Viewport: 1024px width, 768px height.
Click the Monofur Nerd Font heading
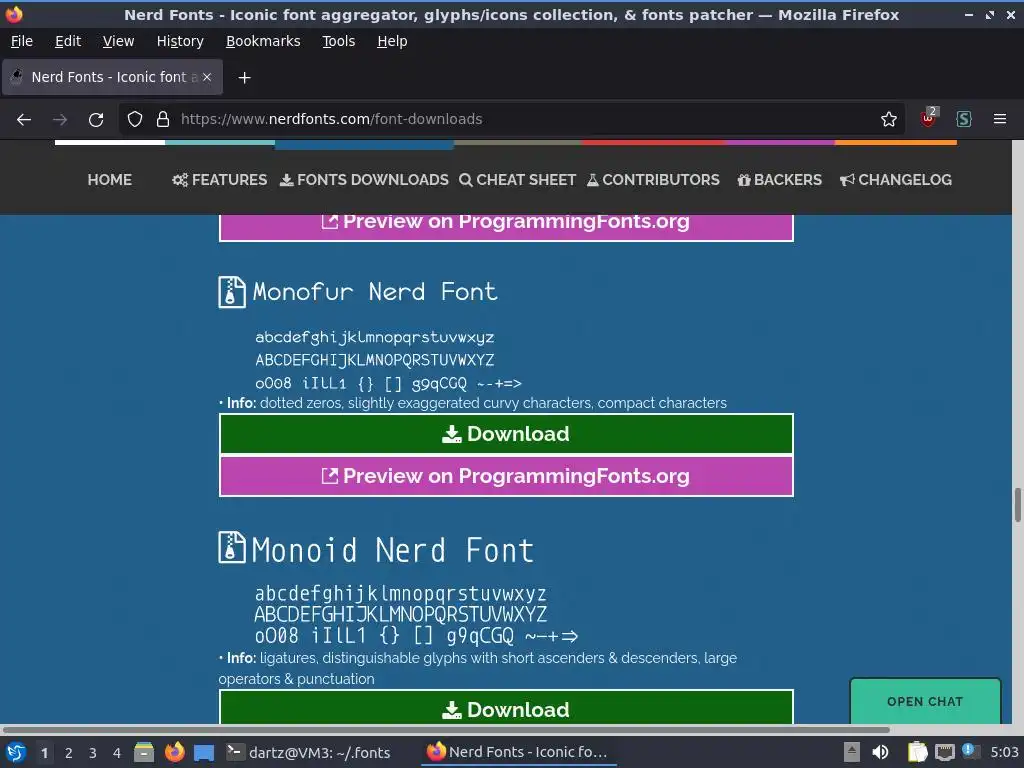click(375, 292)
